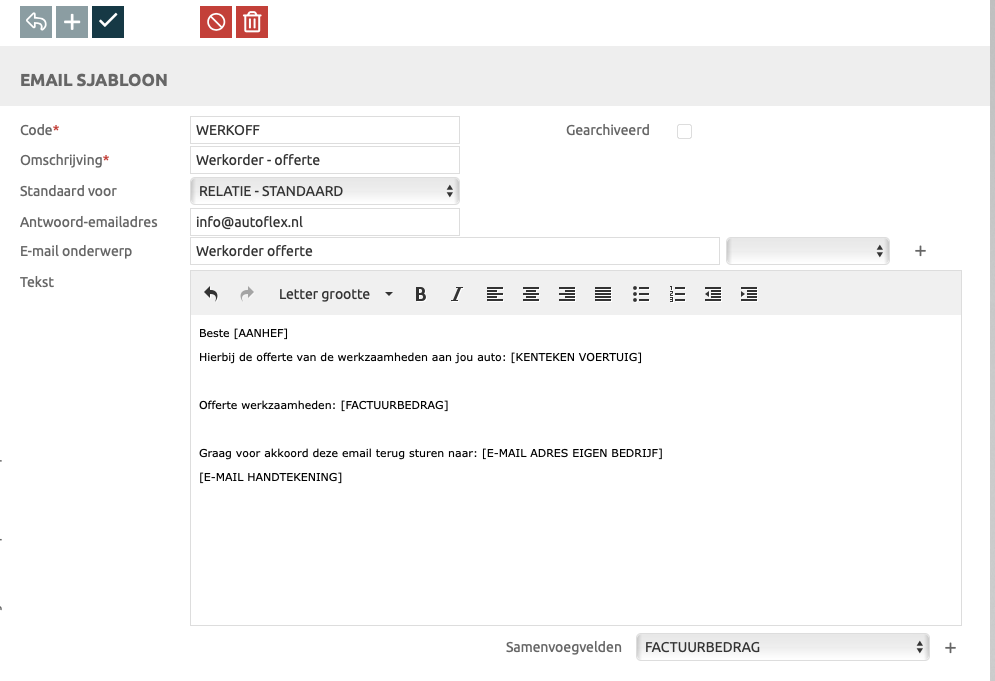Image resolution: width=995 pixels, height=681 pixels.
Task: Delete template using the trash icon
Action: 252,22
